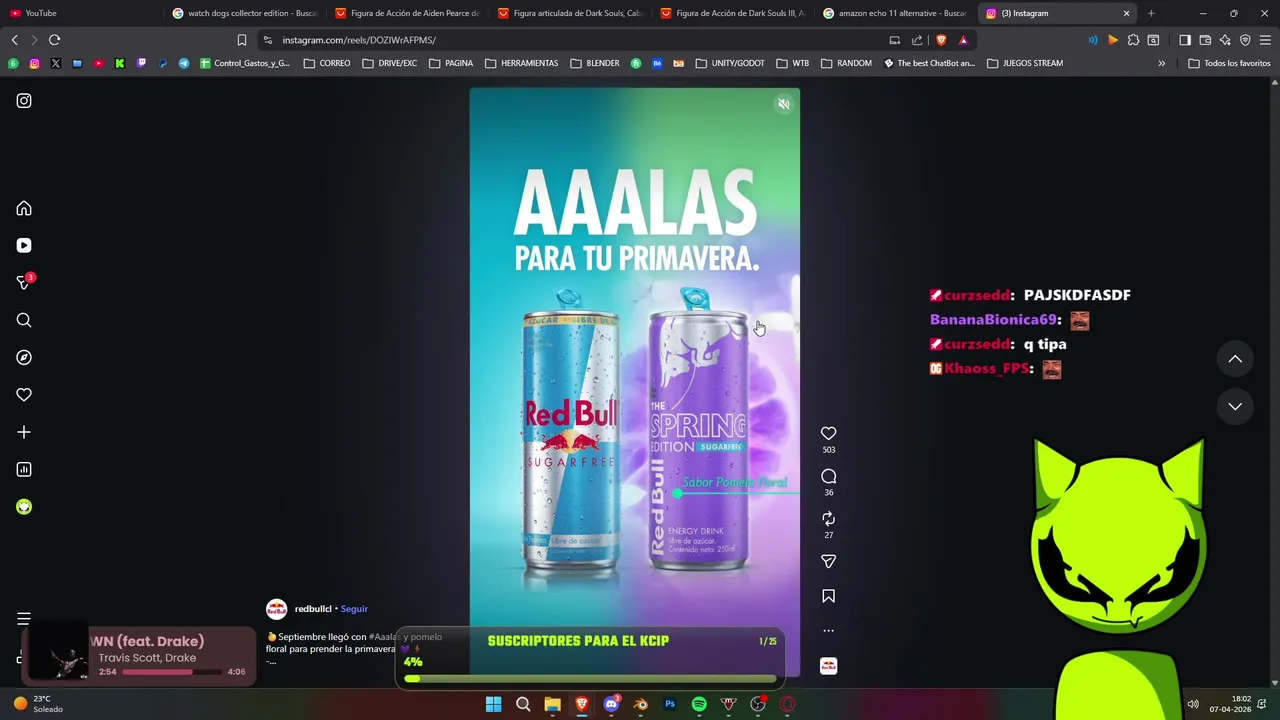Repost the reel with the arrows icon
The height and width of the screenshot is (720, 1280).
[828, 518]
